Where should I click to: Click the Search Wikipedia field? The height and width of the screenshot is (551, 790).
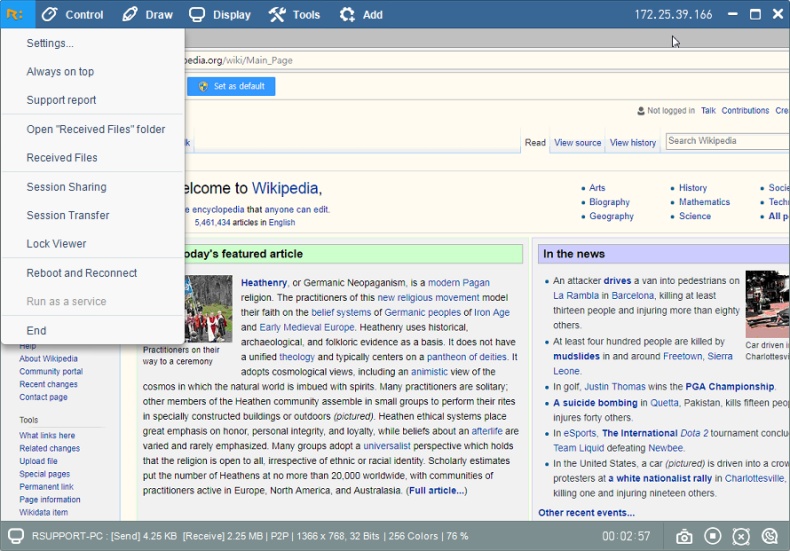[728, 141]
